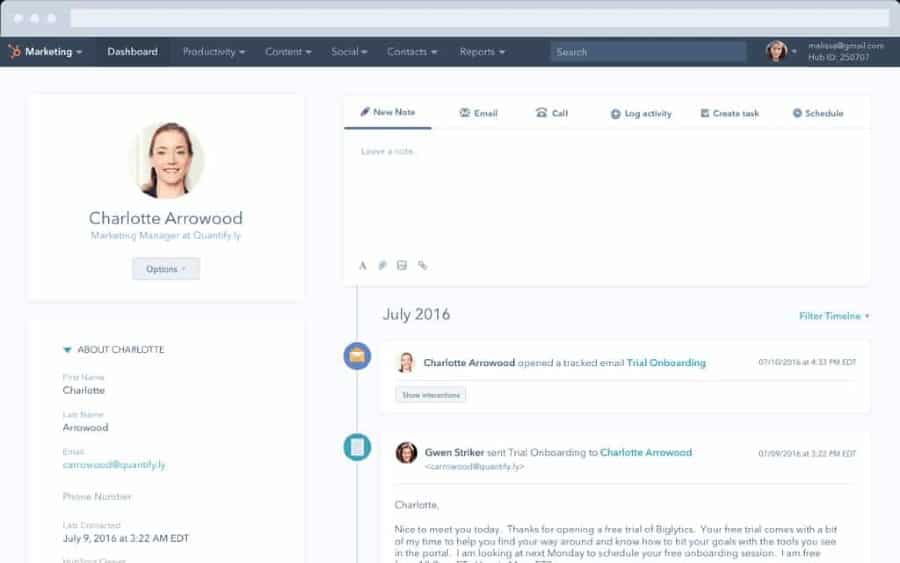The image size is (900, 563).
Task: Click Charlotte Arrowood's profile photo
Action: 168,160
